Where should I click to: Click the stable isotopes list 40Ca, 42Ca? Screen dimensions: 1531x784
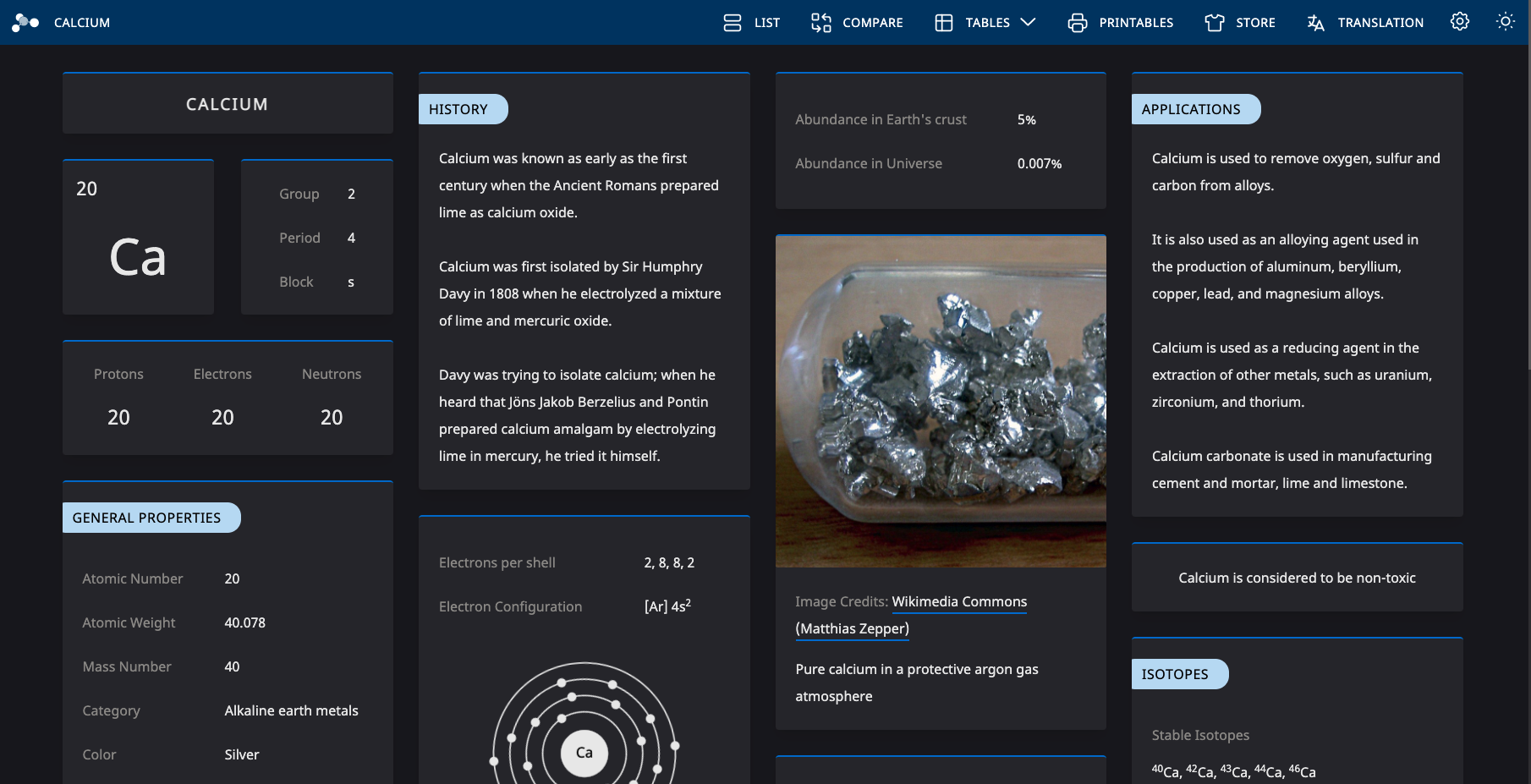[x=1233, y=771]
